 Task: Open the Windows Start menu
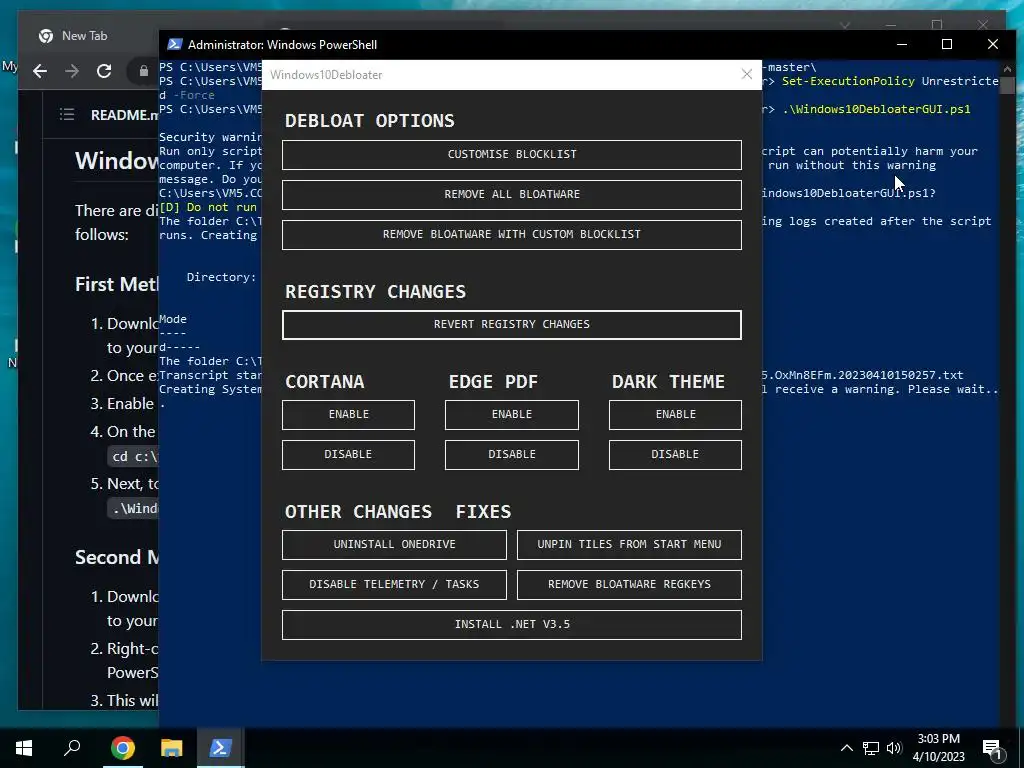24,748
